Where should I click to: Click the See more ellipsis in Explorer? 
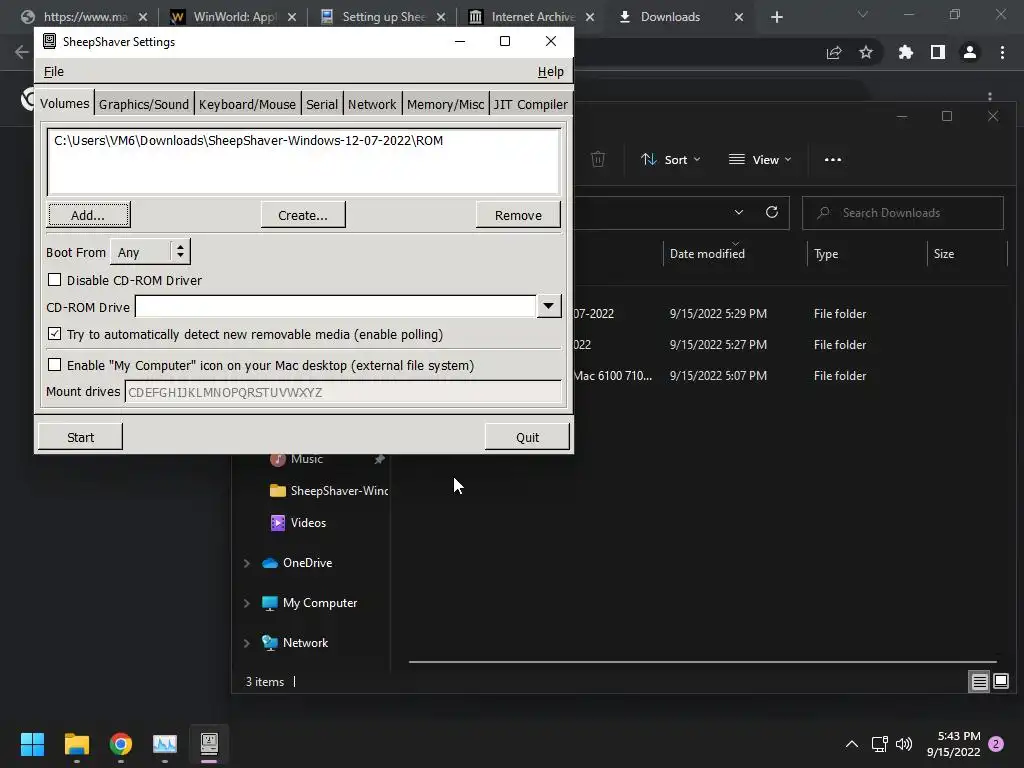click(833, 159)
